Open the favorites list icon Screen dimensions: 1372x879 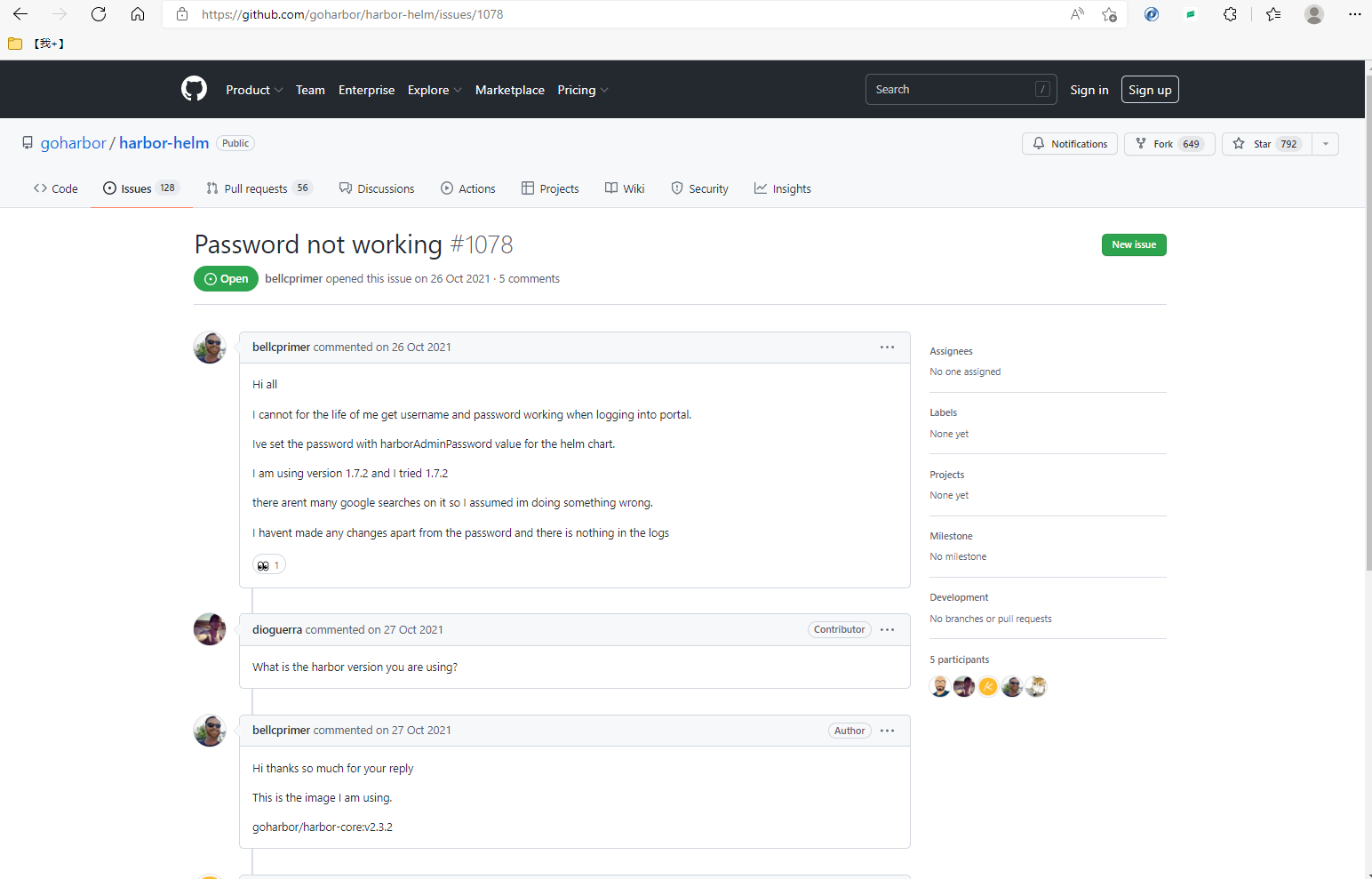pyautogui.click(x=1273, y=14)
